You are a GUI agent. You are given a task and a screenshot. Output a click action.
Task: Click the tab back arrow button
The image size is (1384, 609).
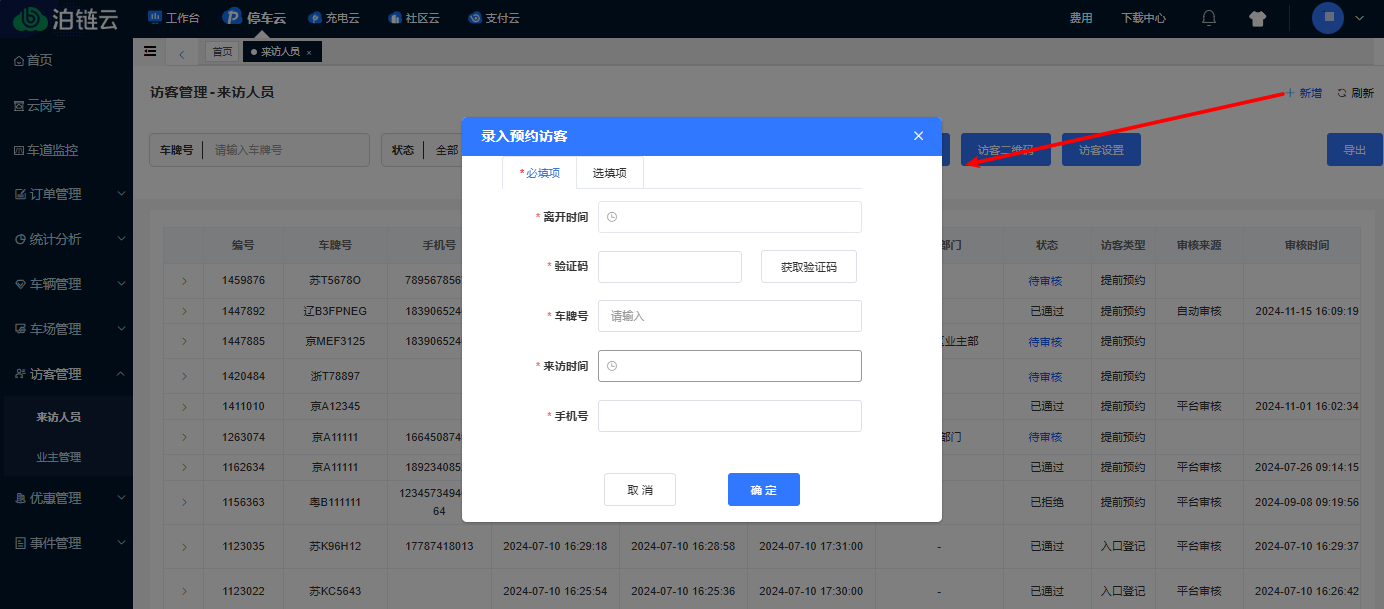click(x=181, y=52)
